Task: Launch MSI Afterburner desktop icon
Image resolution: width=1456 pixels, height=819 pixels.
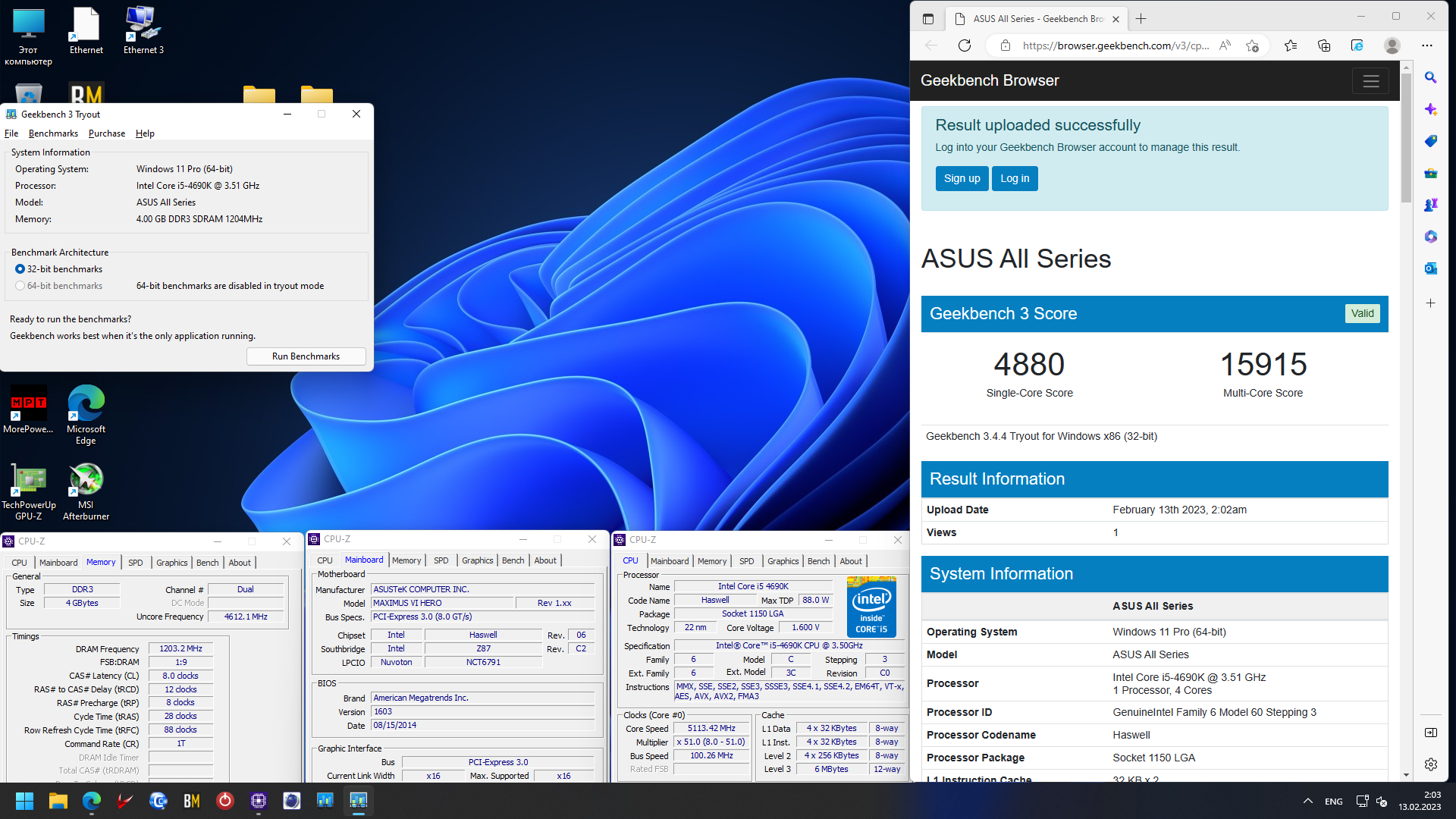Action: click(x=86, y=491)
